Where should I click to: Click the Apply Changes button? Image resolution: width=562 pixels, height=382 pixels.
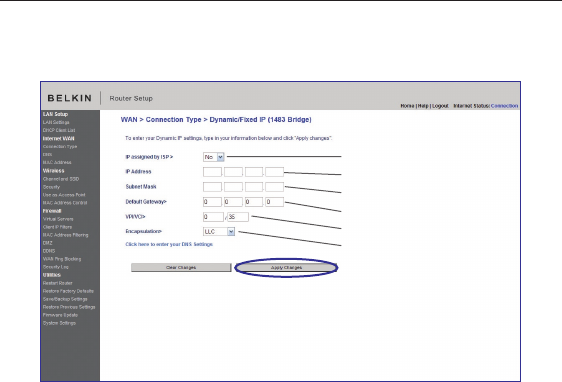[x=286, y=268]
